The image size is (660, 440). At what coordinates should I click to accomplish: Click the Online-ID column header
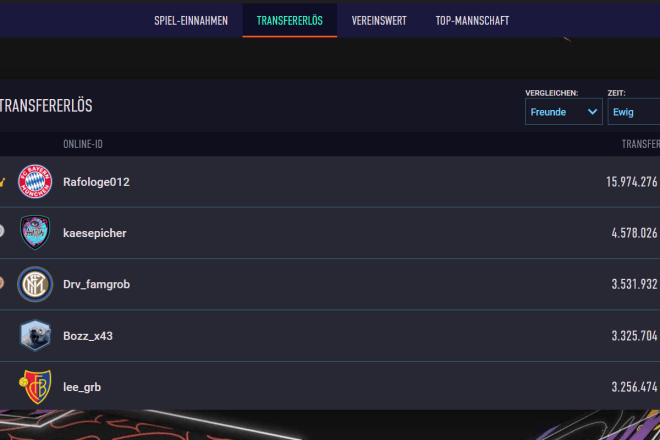tap(83, 144)
